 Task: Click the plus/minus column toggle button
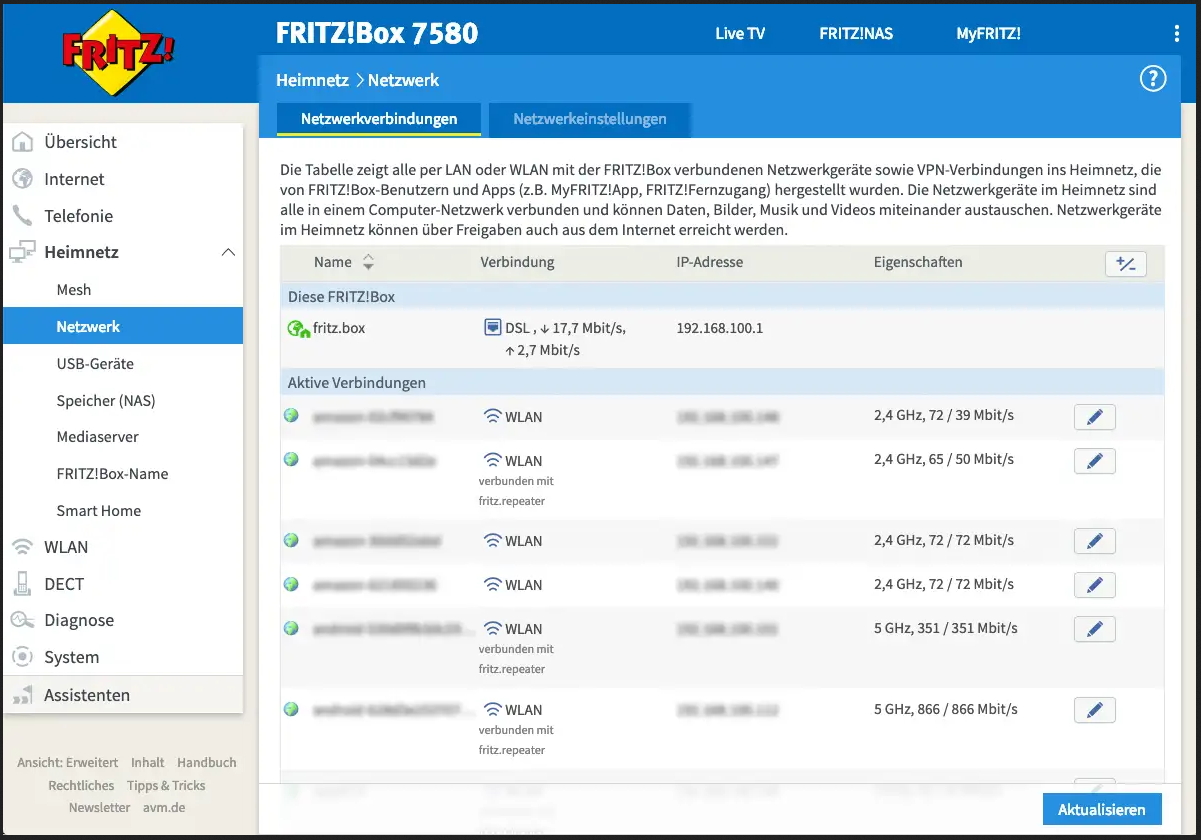coord(1126,264)
